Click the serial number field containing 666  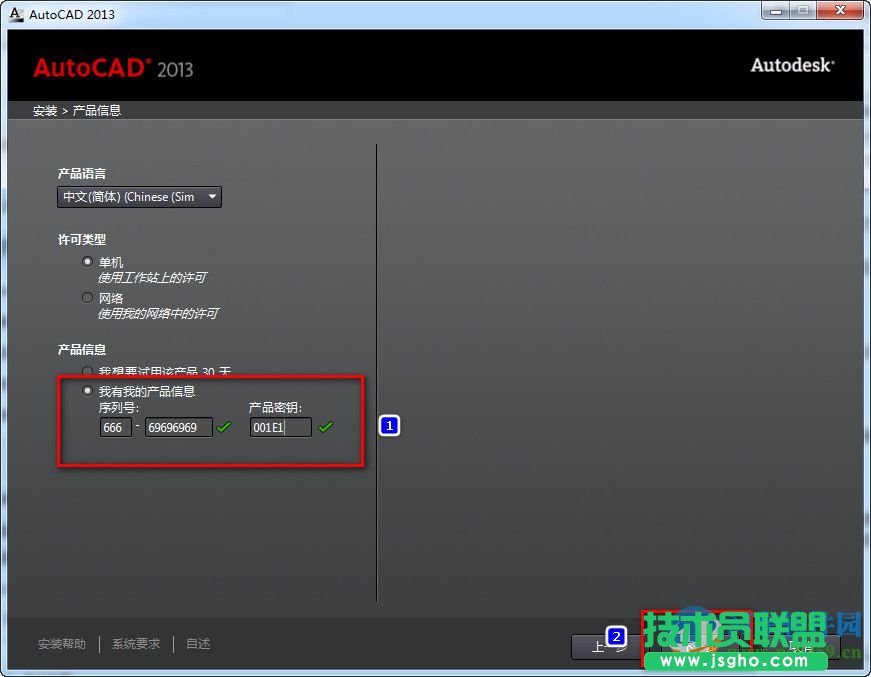point(114,426)
